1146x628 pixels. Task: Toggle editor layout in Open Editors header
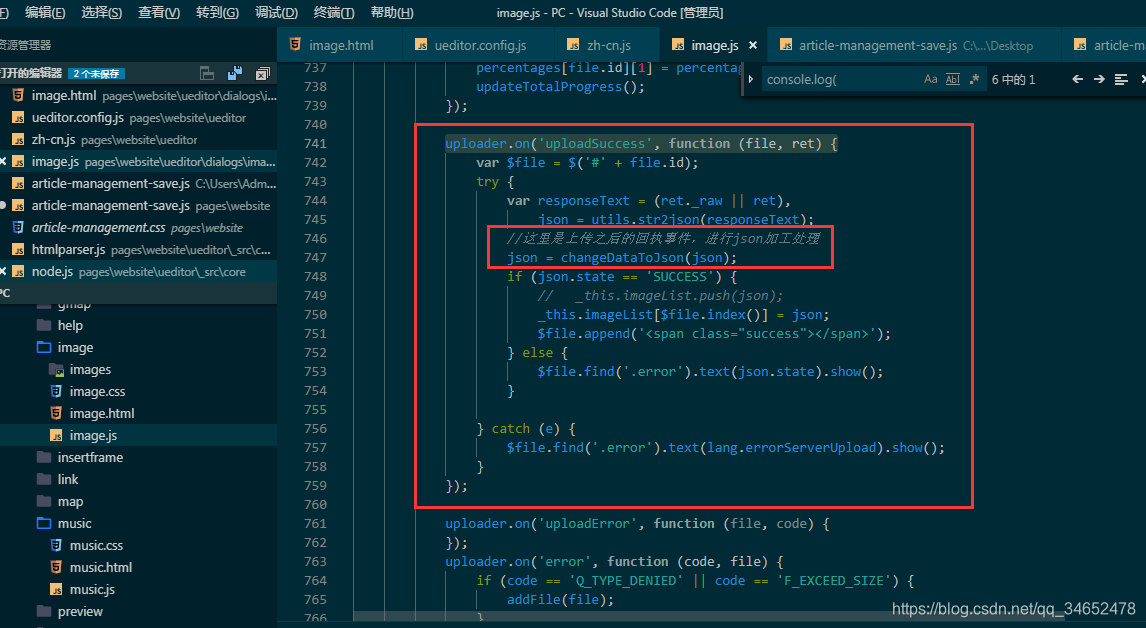pos(207,73)
